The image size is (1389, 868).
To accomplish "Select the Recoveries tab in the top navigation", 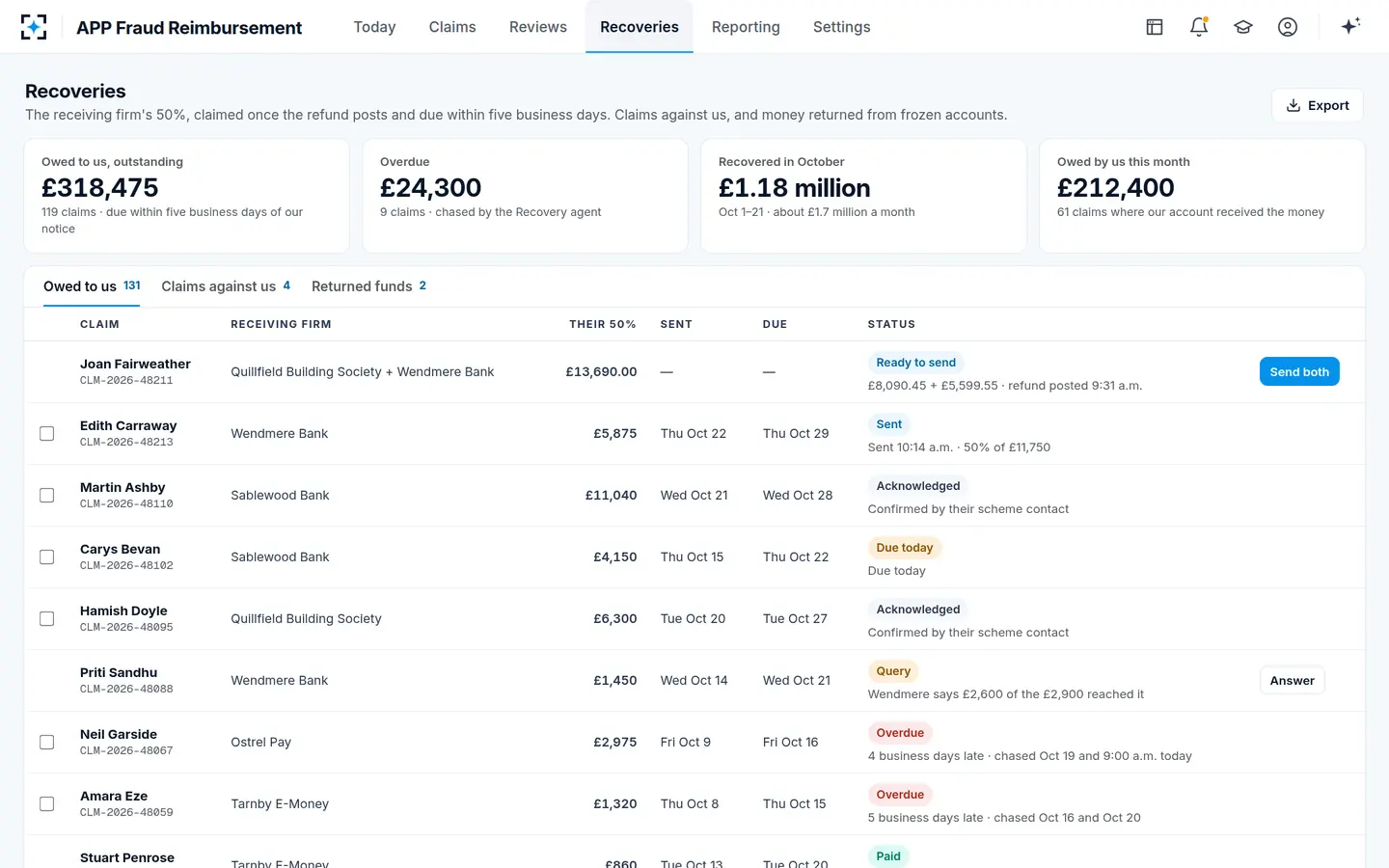I will coord(640,27).
